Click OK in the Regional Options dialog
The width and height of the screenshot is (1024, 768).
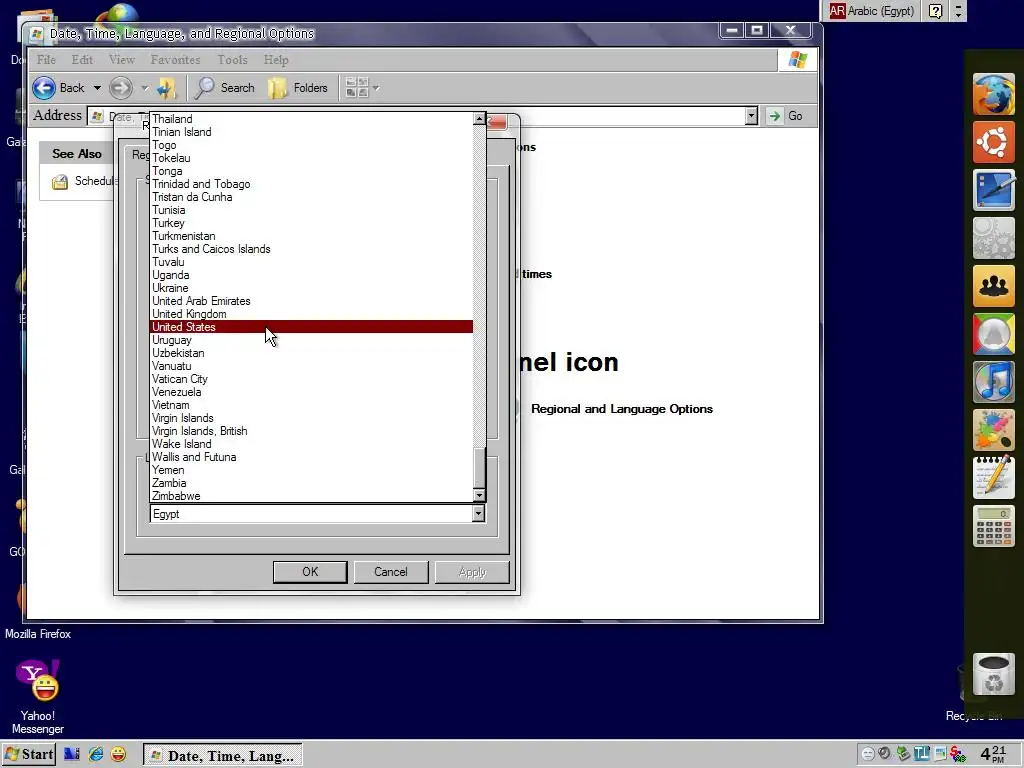[310, 572]
